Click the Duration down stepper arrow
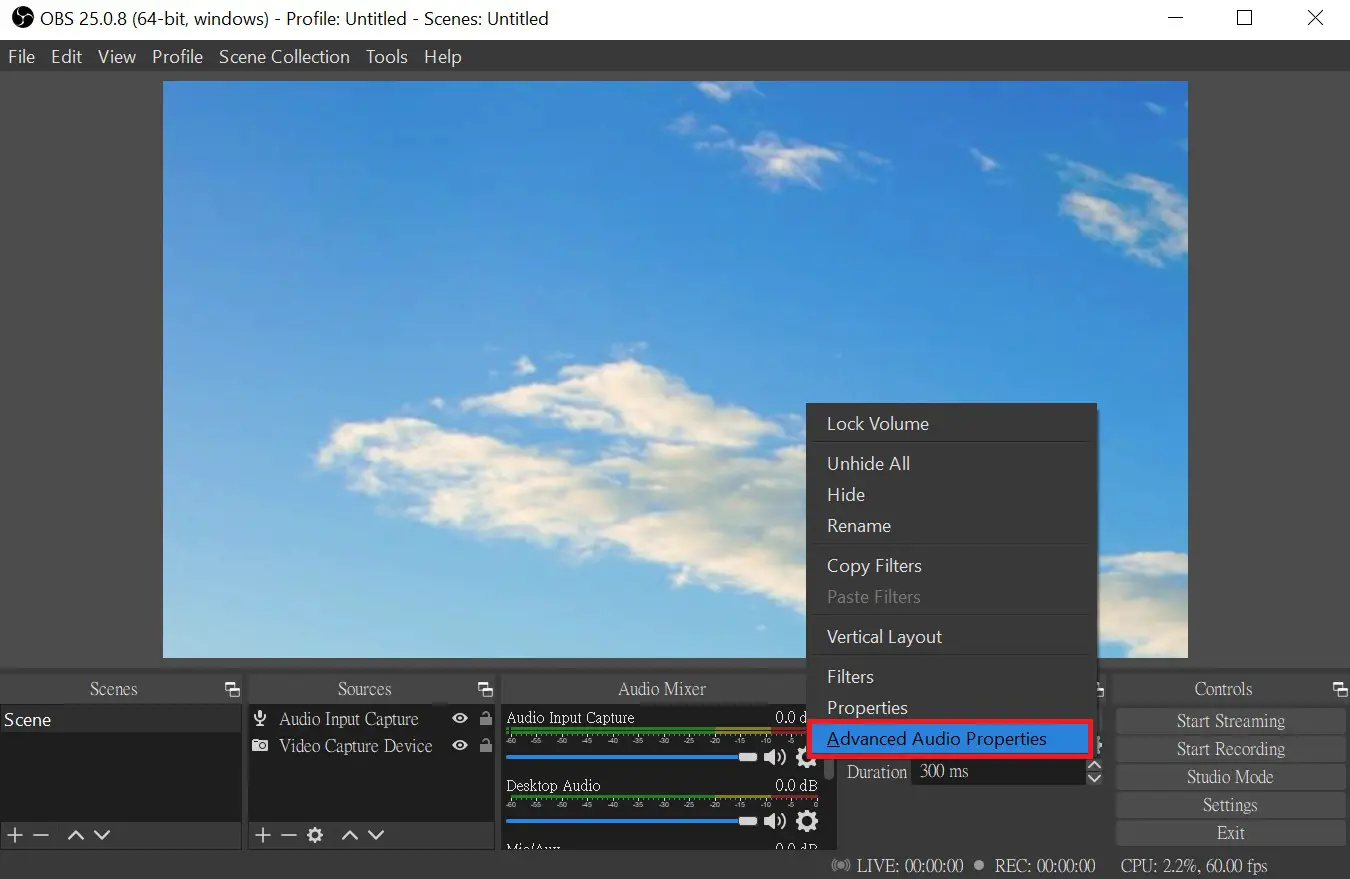This screenshot has width=1350, height=879. point(1094,778)
